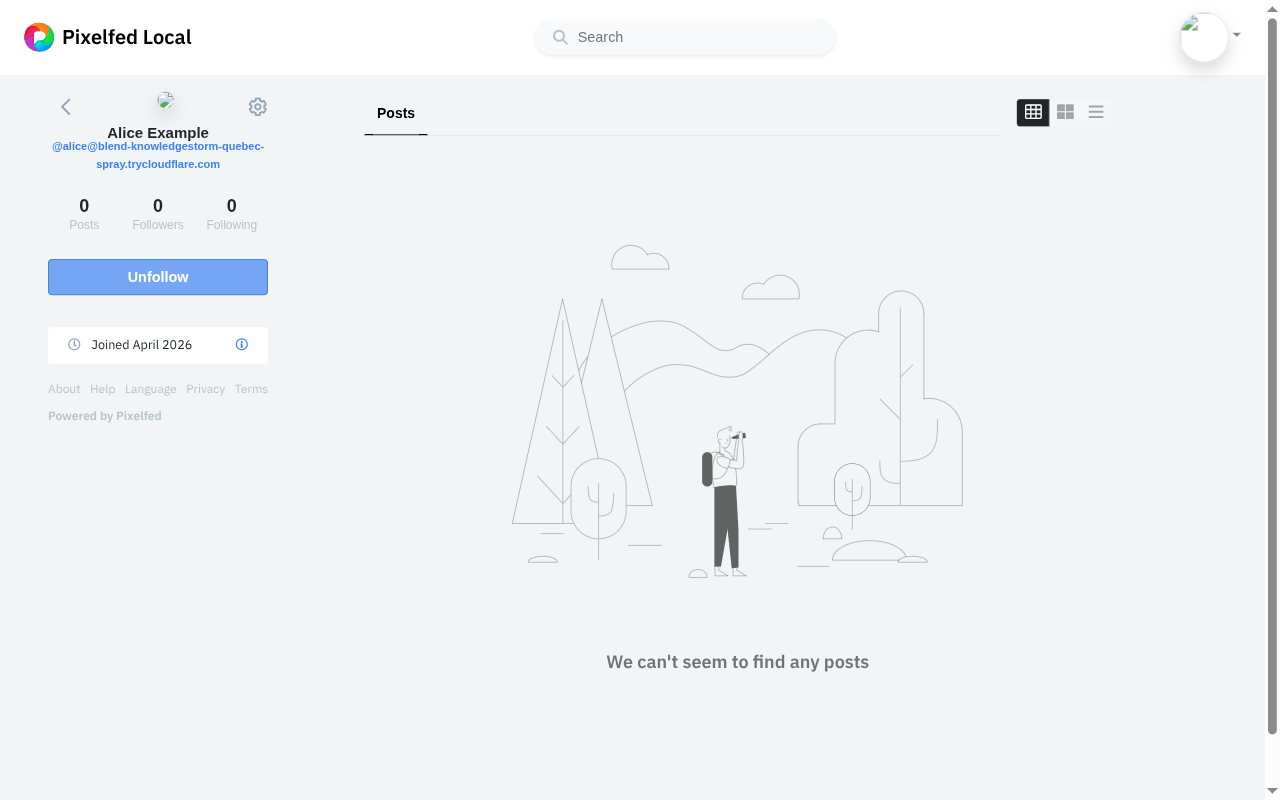
Task: Click Alice's small profile avatar
Action: click(x=166, y=100)
